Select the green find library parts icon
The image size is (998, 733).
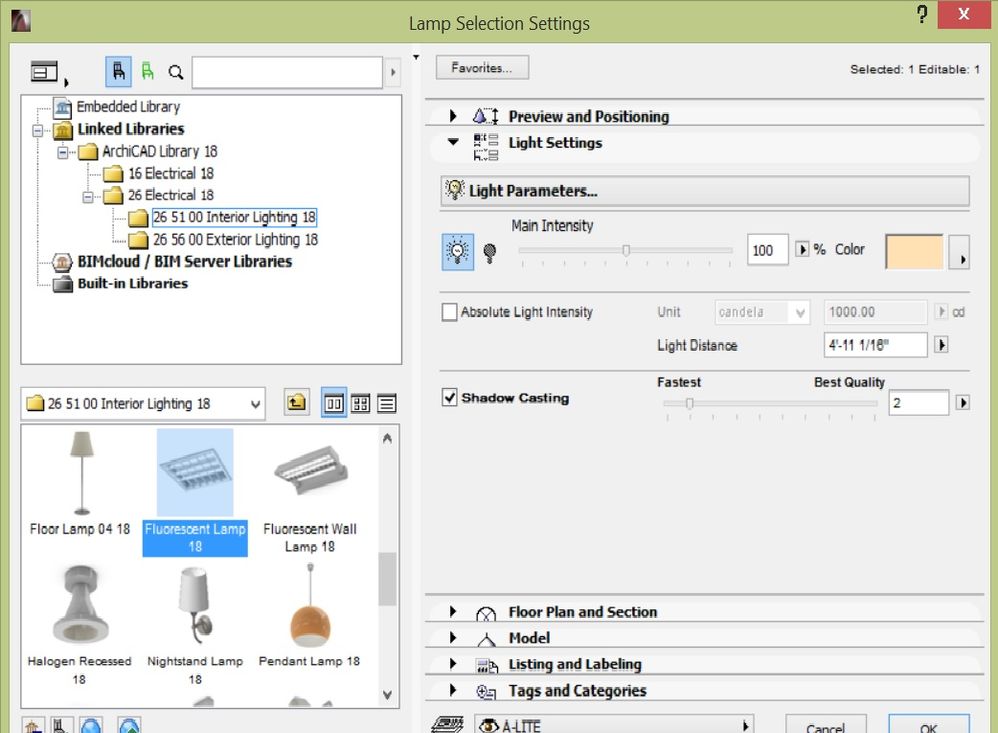[x=148, y=71]
